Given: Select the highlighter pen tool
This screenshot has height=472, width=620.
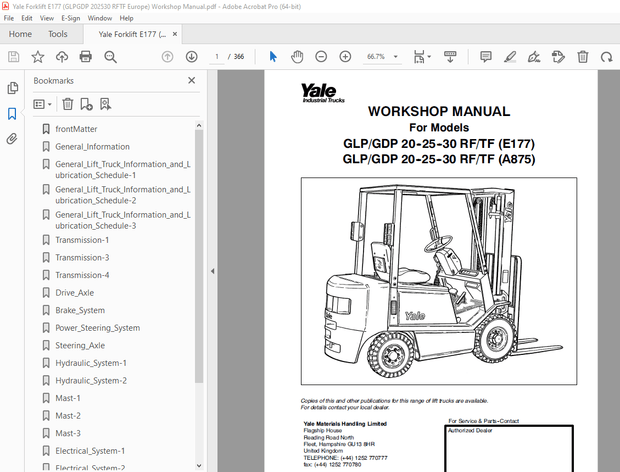Looking at the screenshot, I should tap(510, 57).
